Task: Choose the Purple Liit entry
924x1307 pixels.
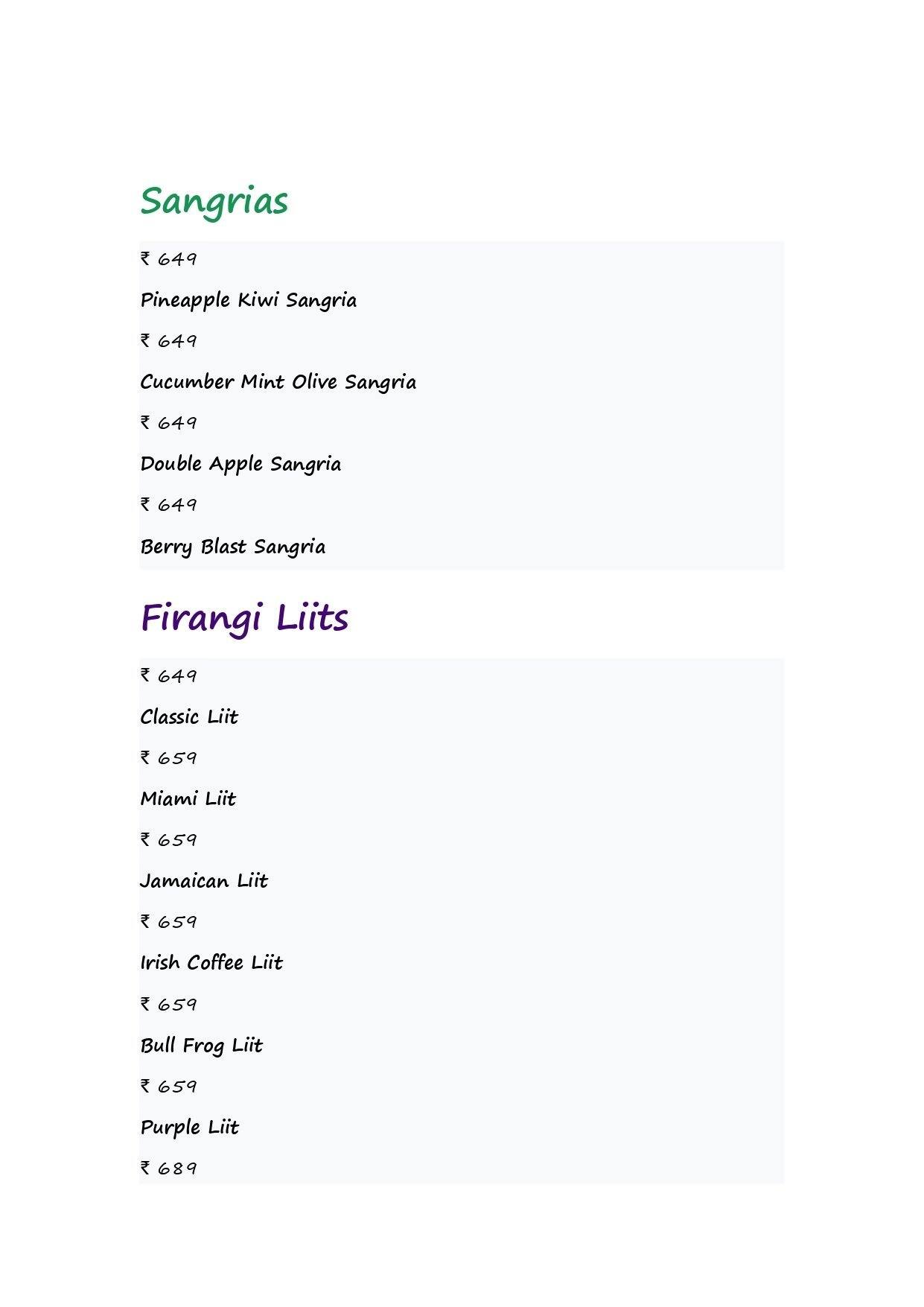Action: [190, 1128]
